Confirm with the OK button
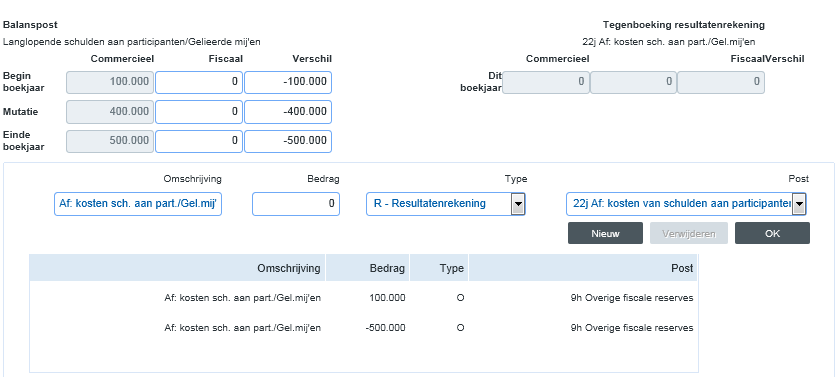Viewport: 836px width, 377px height. tap(772, 234)
